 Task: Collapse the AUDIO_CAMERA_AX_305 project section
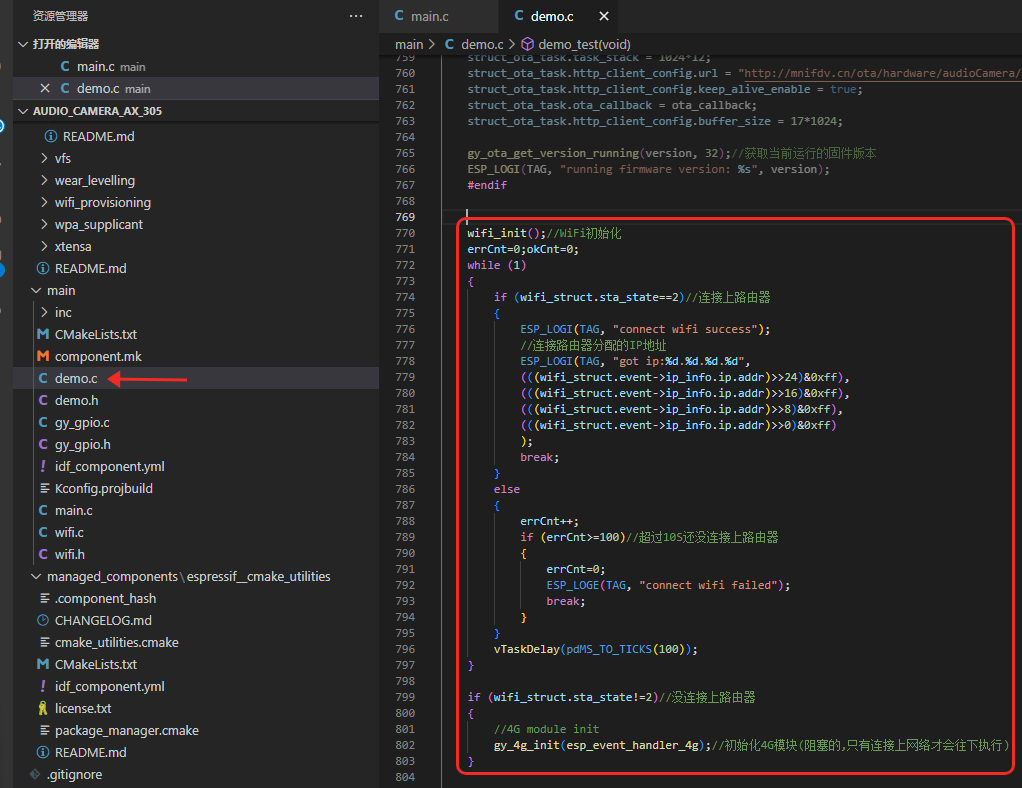[23, 111]
